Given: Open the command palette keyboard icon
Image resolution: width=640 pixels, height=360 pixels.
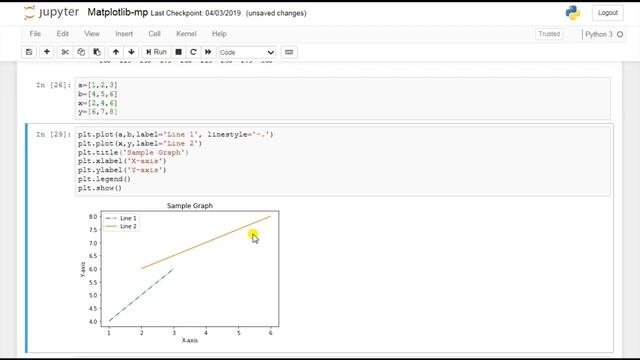Looking at the screenshot, I should 289,52.
